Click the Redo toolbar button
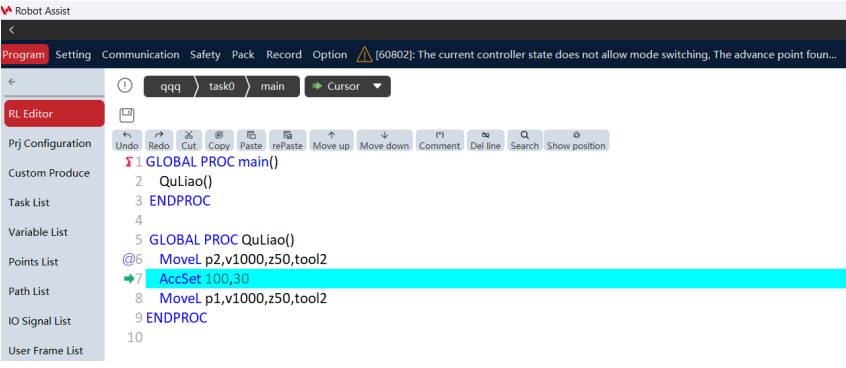The height and width of the screenshot is (368, 846). (x=159, y=140)
